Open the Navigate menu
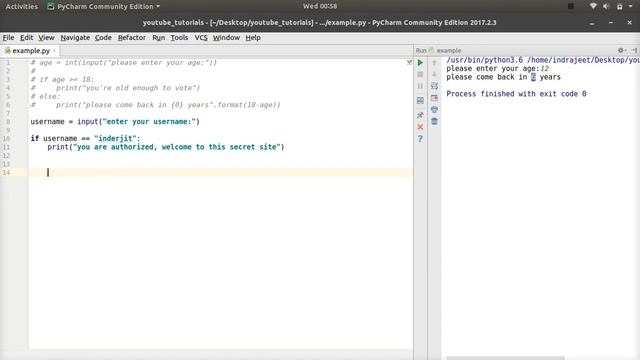 click(x=75, y=38)
